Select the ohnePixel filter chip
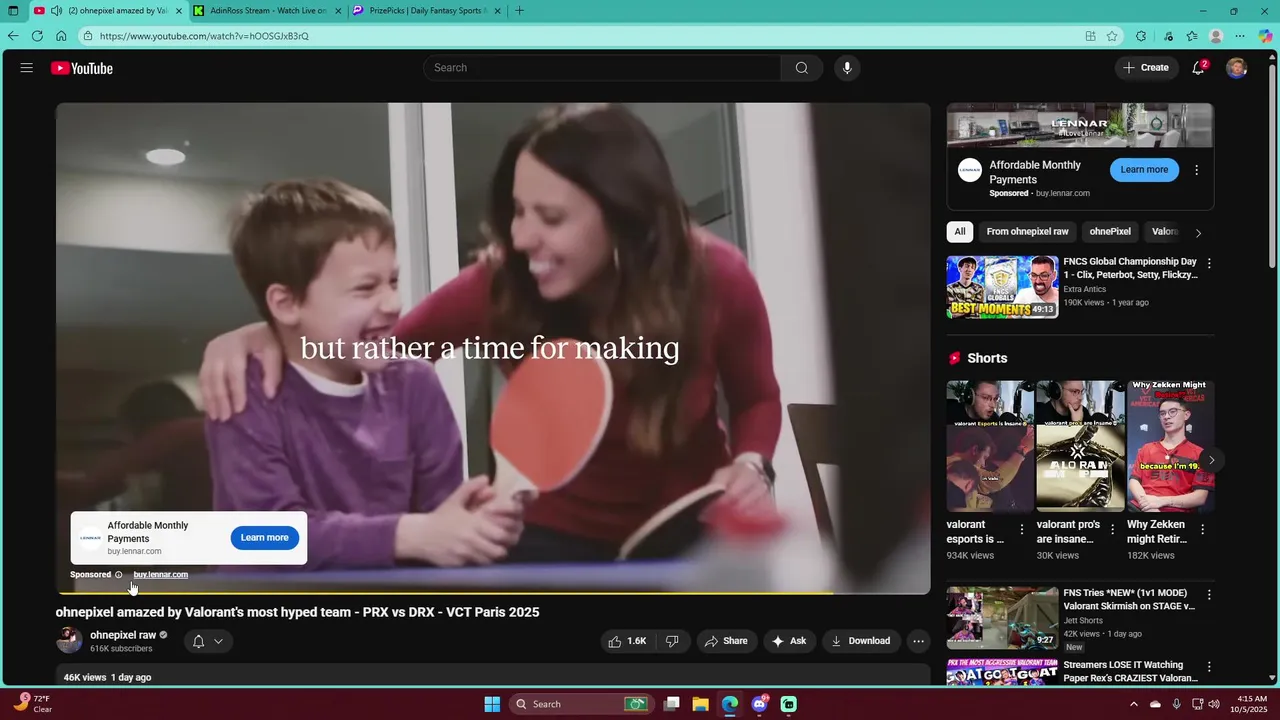 pos(1110,232)
